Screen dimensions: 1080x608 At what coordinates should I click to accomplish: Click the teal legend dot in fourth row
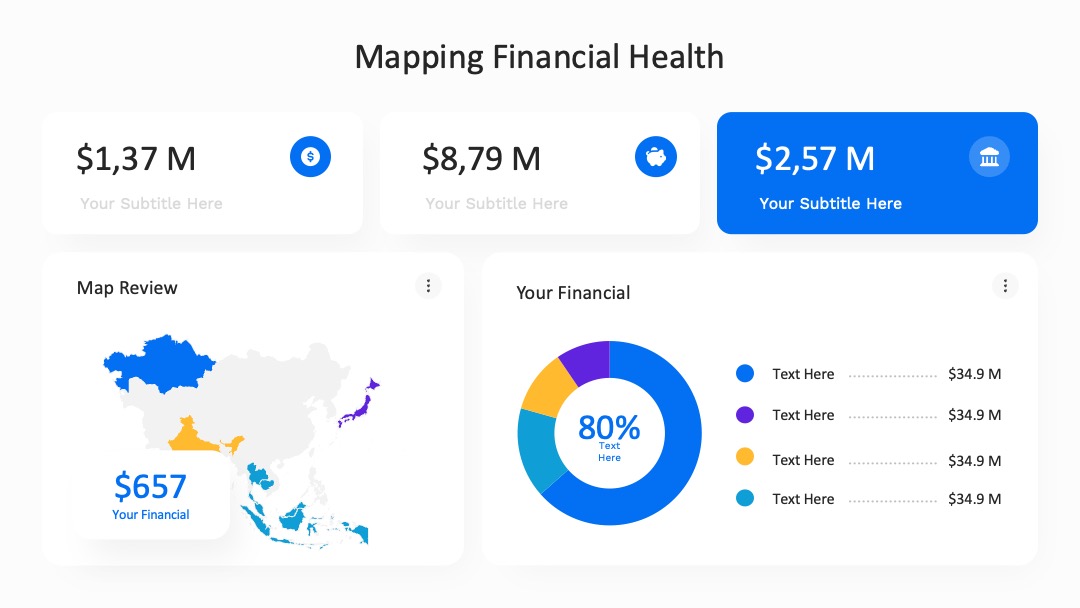pos(745,498)
